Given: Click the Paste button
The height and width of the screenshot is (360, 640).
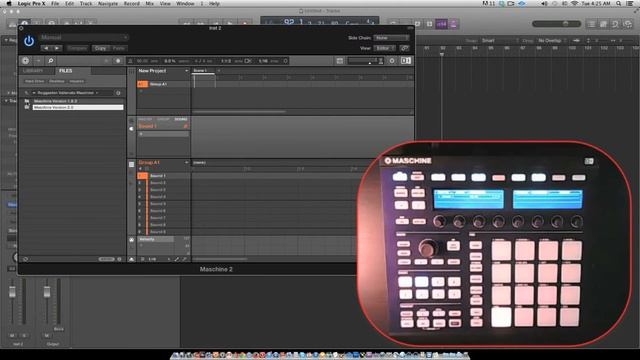Looking at the screenshot, I should (119, 48).
